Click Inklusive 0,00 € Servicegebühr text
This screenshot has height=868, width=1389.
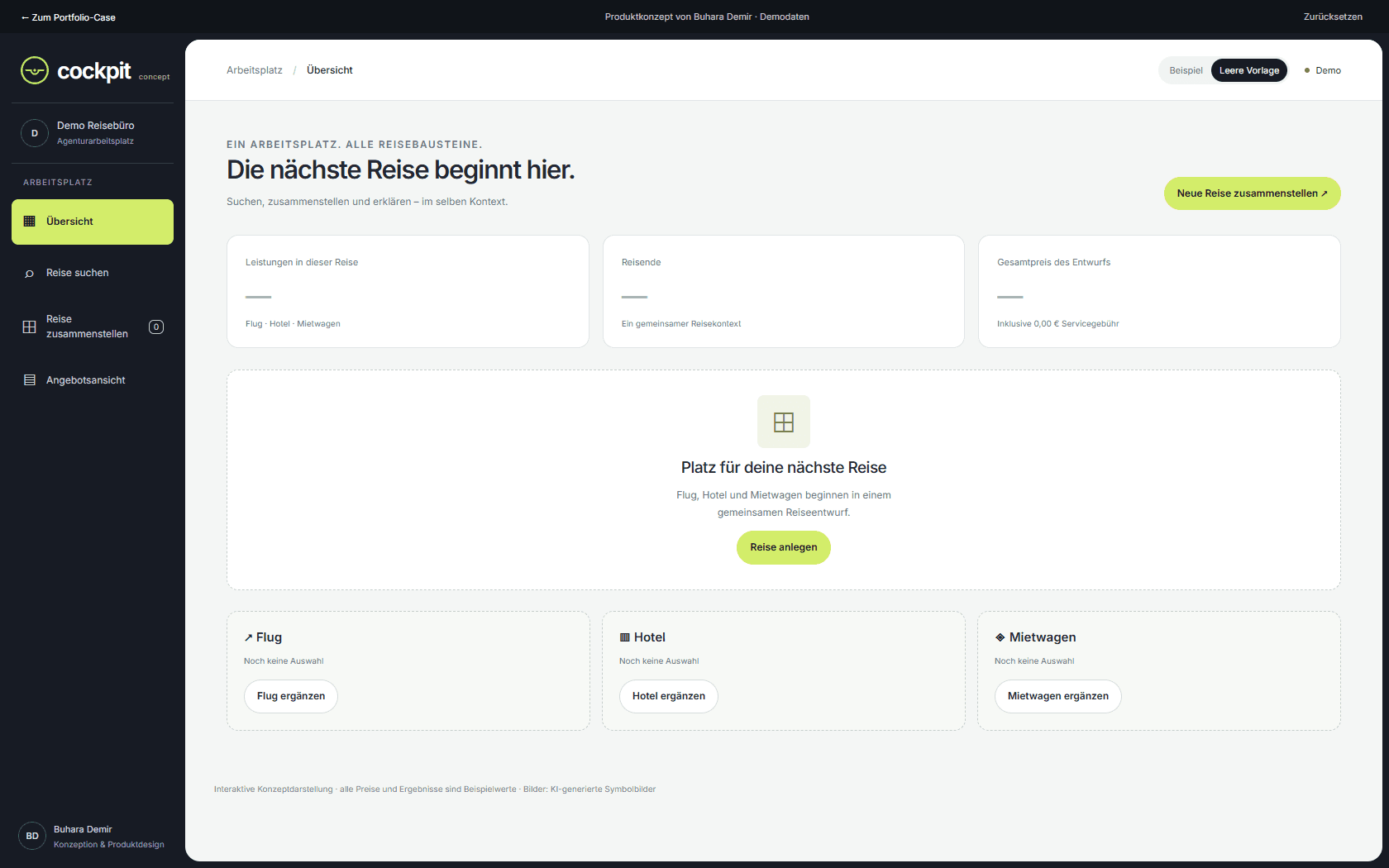[1057, 324]
